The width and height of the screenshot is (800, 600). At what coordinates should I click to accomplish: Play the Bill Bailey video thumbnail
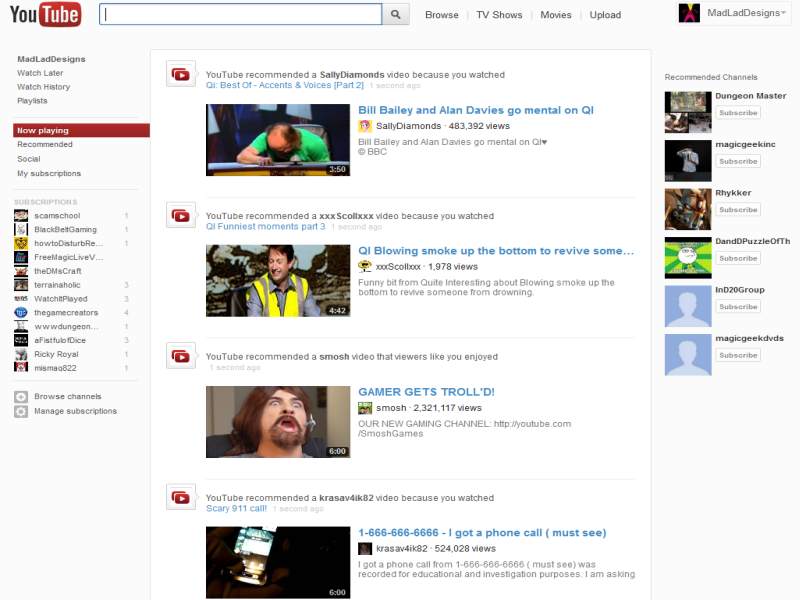click(278, 140)
